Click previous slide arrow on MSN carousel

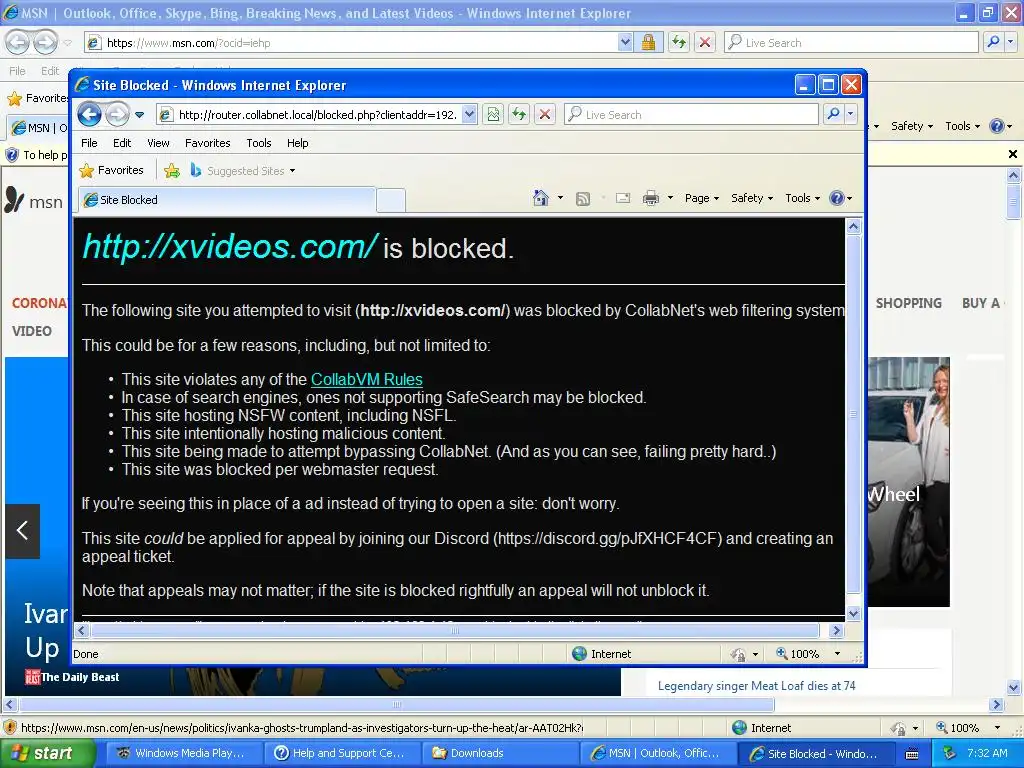[x=23, y=530]
